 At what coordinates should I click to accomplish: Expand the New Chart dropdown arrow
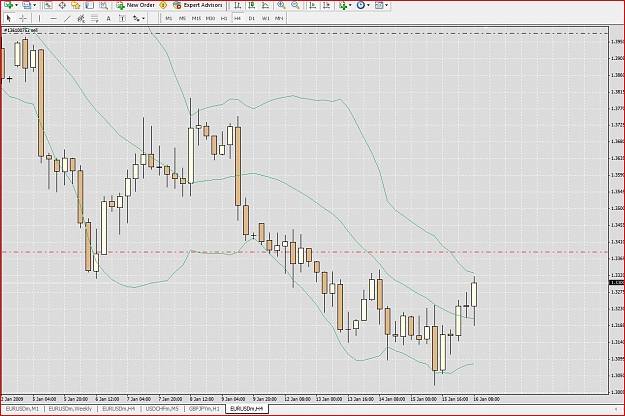click(16, 5)
